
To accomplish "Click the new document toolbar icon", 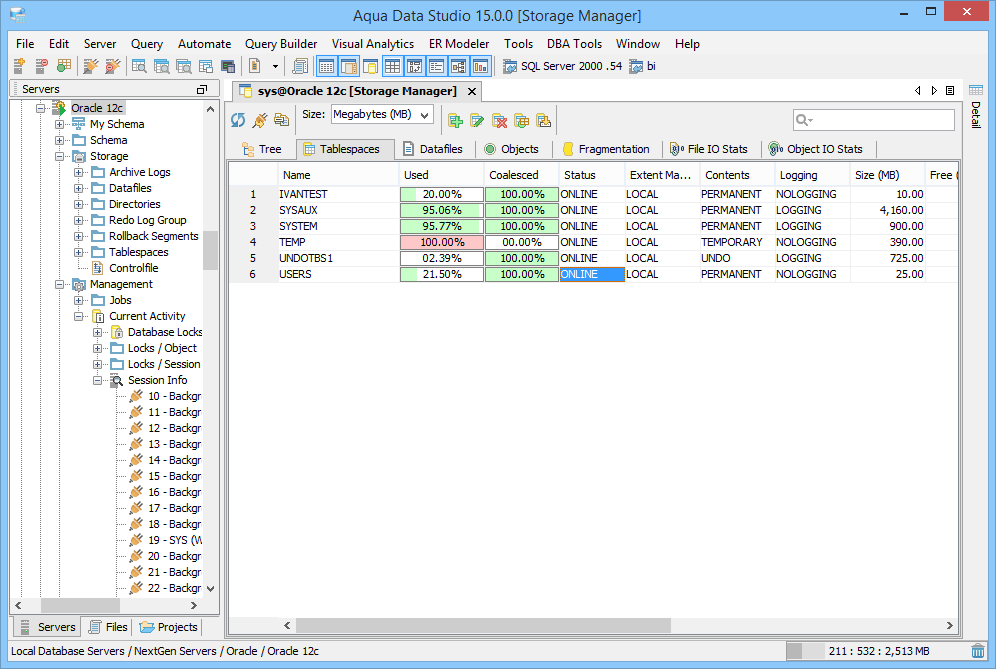I will (x=255, y=65).
